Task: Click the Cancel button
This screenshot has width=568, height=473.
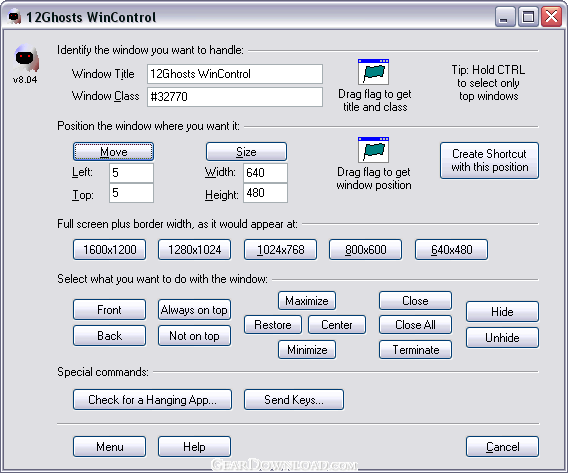Action: (x=502, y=447)
